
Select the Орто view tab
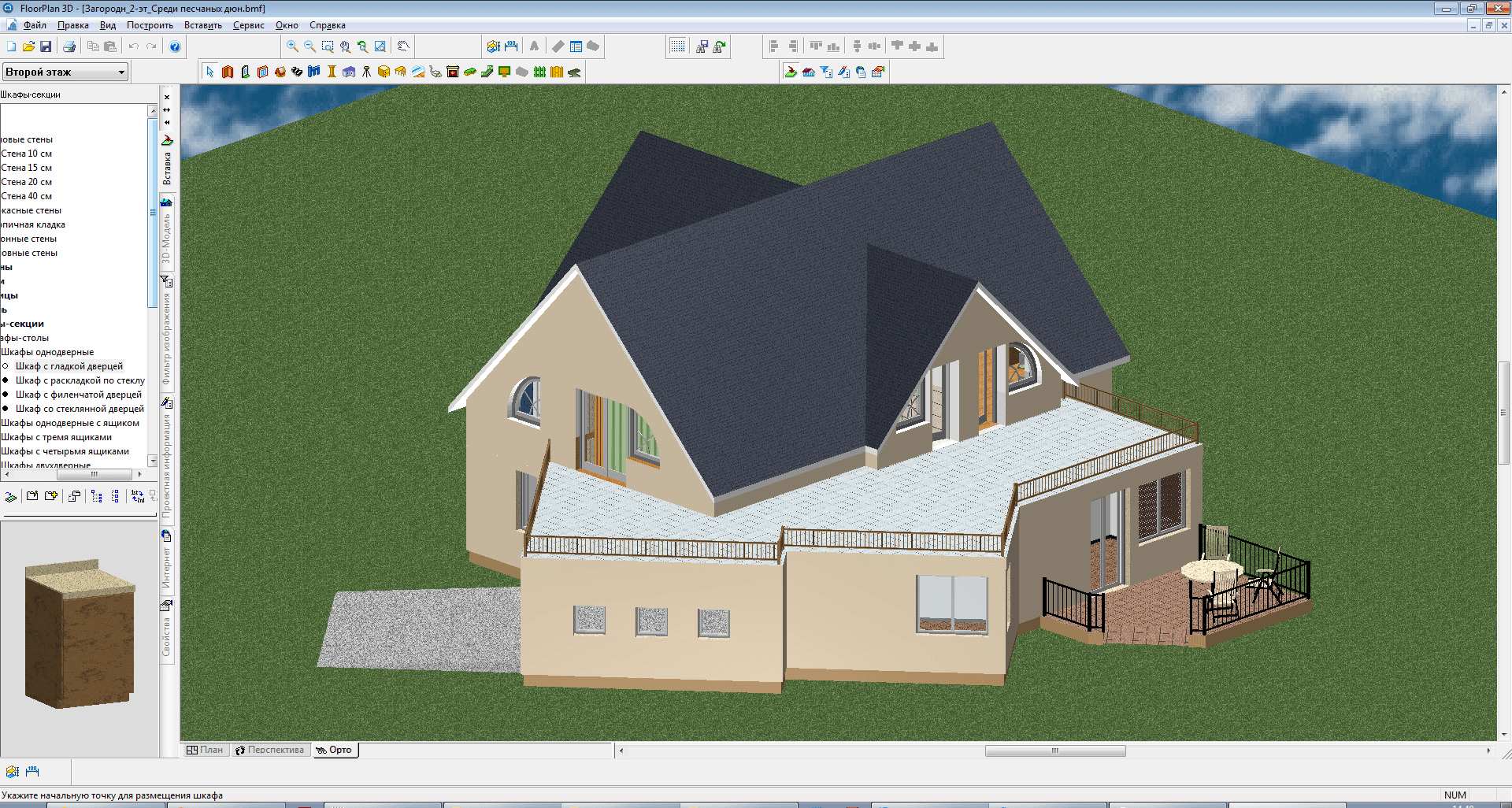[334, 750]
